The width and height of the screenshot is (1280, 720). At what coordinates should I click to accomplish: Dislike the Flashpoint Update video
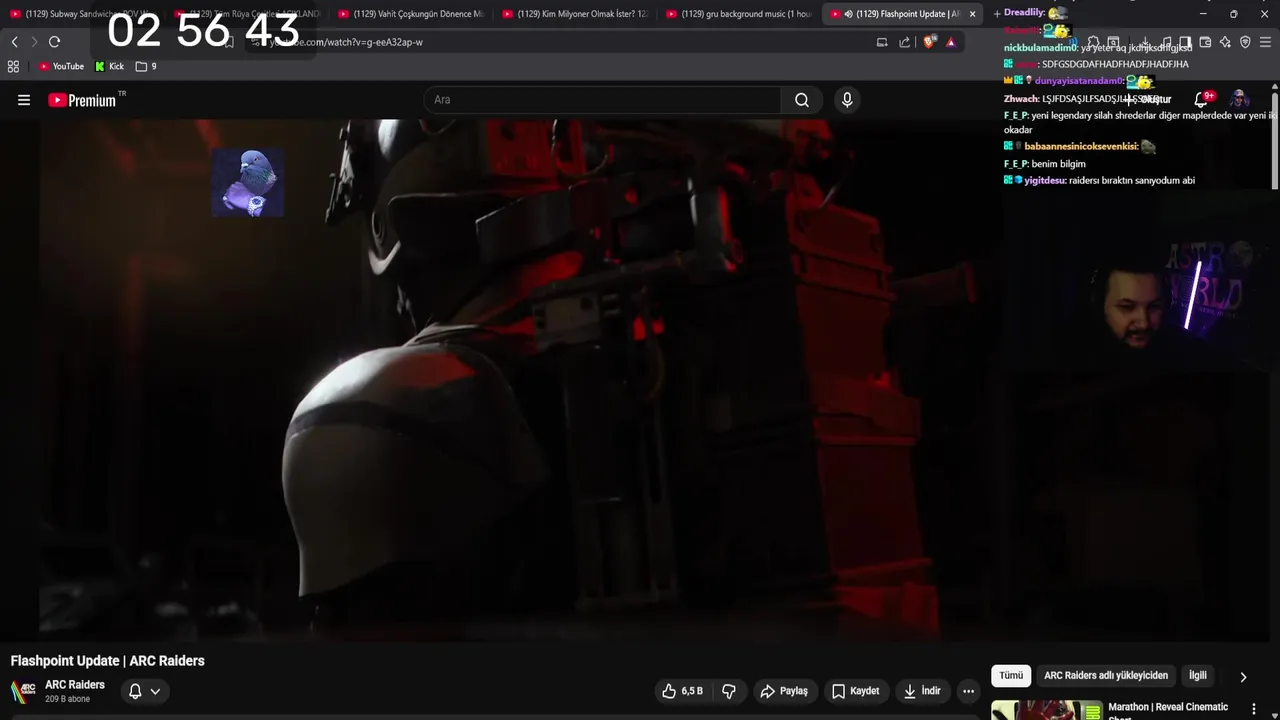(x=729, y=691)
